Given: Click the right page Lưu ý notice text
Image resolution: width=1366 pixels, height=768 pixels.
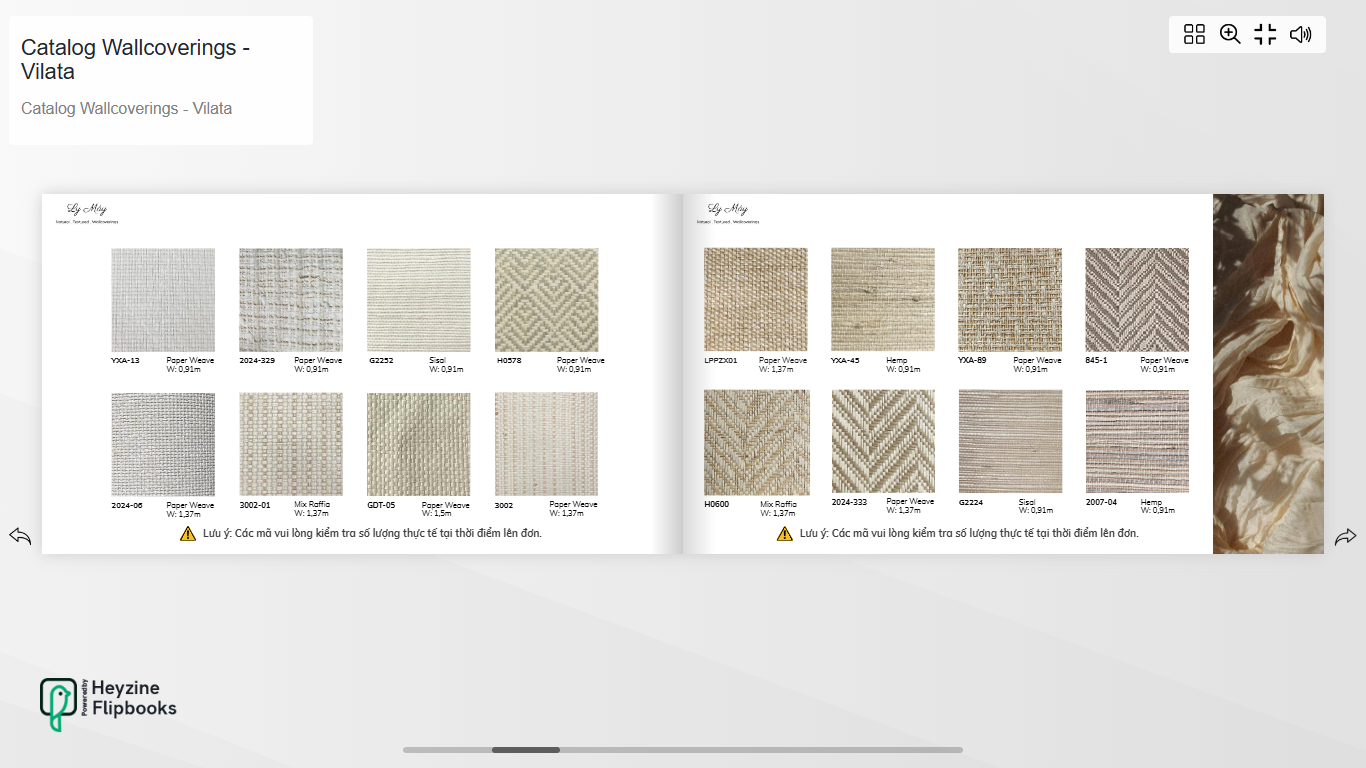Looking at the screenshot, I should pos(969,534).
